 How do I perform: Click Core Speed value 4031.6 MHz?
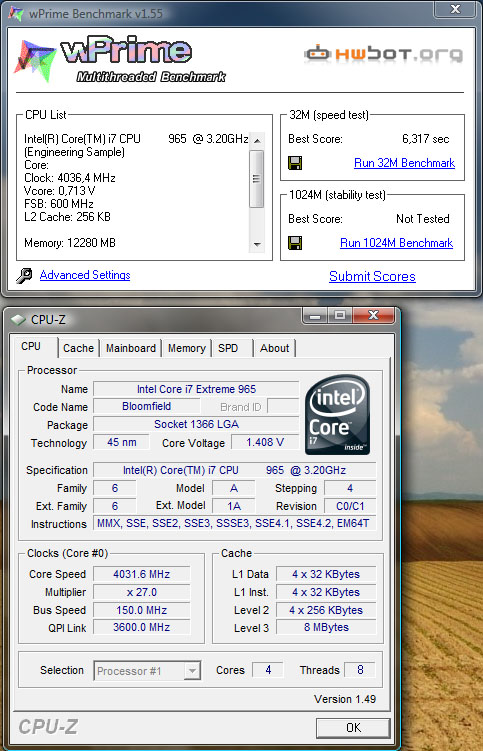[142, 574]
